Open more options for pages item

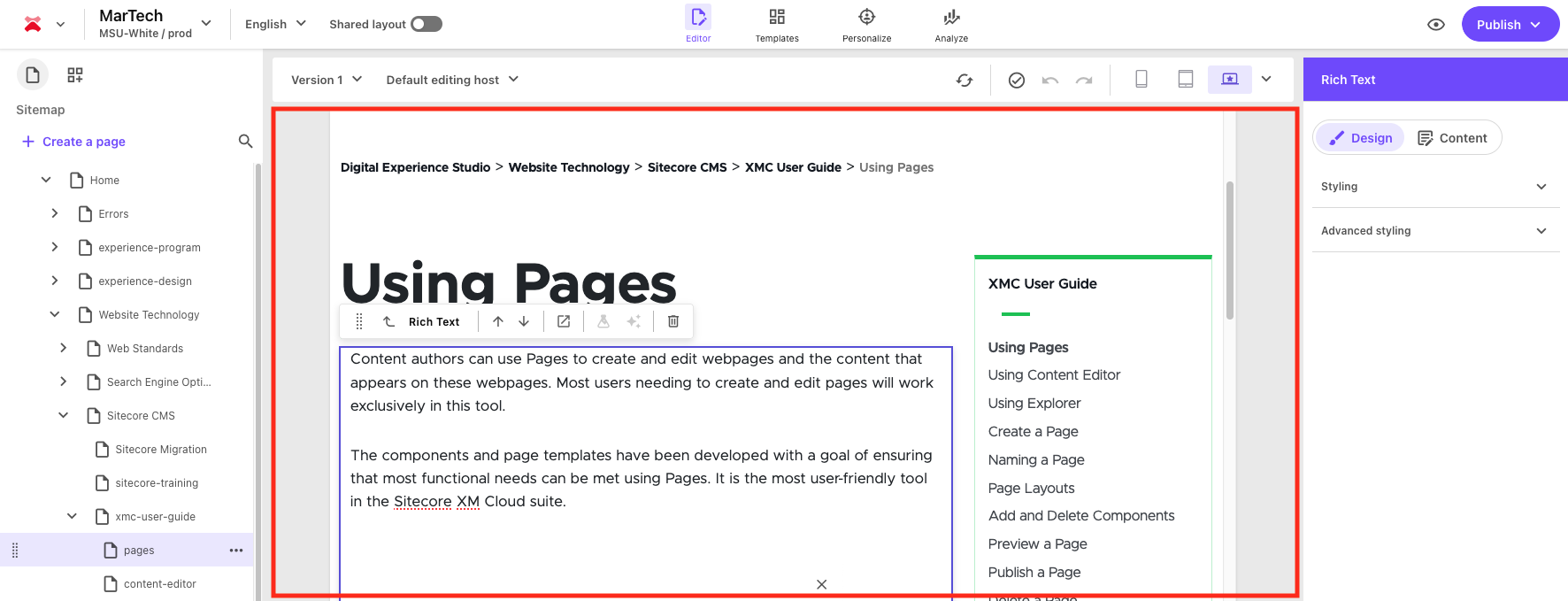coord(235,551)
